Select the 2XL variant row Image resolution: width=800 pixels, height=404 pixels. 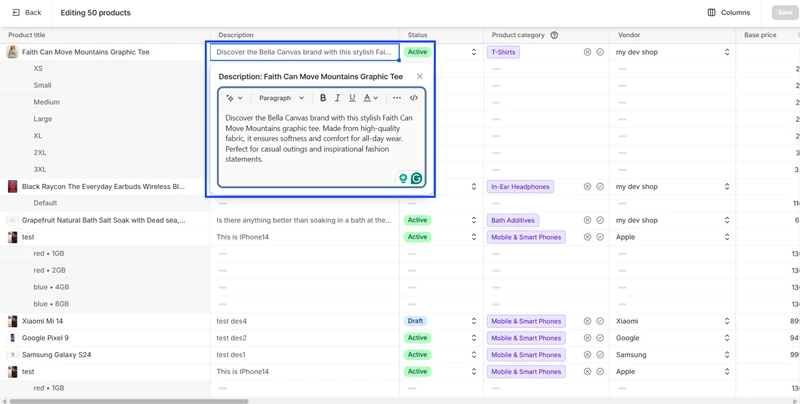pyautogui.click(x=105, y=153)
